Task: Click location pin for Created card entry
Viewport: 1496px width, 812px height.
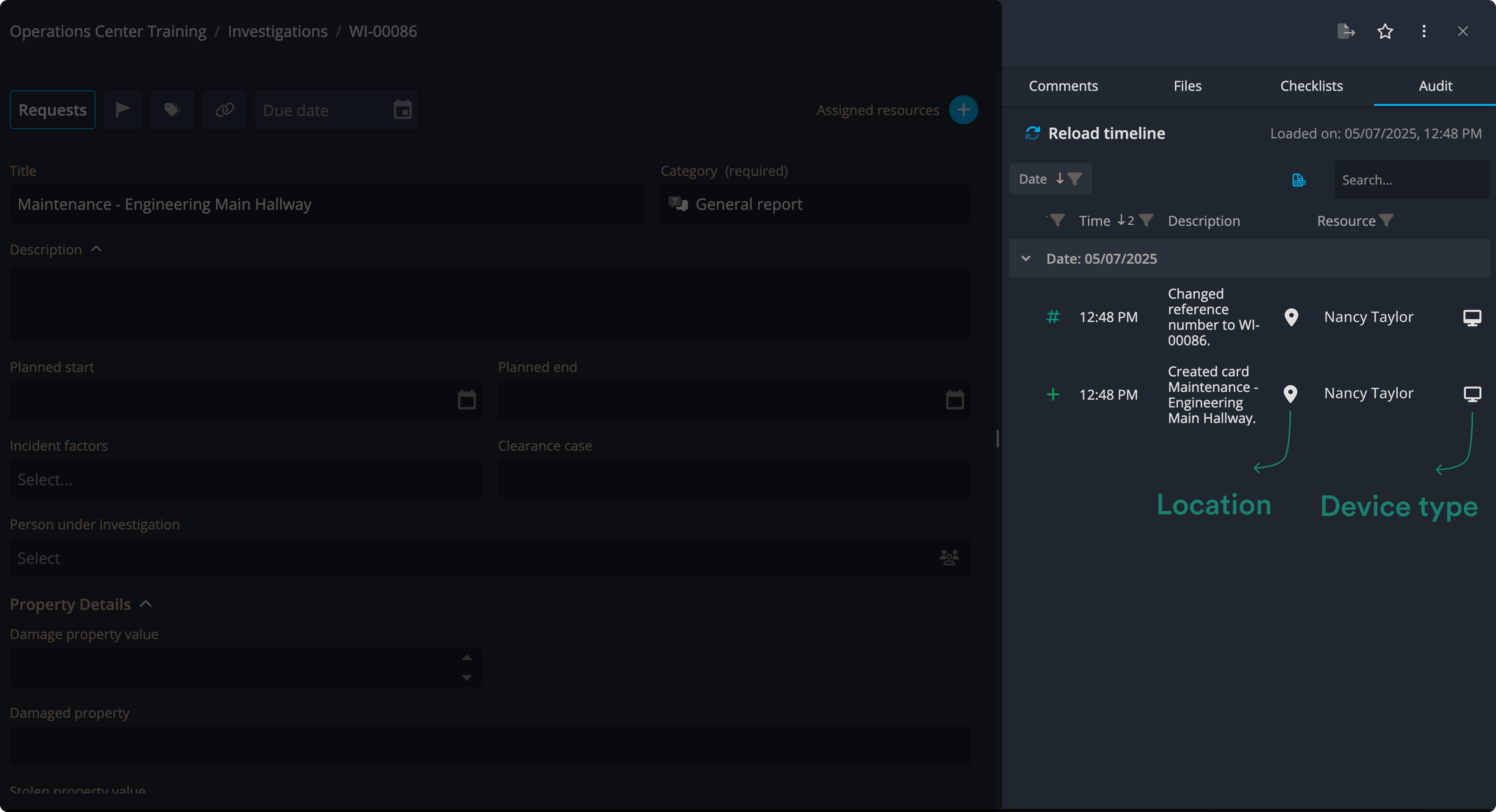Action: 1290,394
